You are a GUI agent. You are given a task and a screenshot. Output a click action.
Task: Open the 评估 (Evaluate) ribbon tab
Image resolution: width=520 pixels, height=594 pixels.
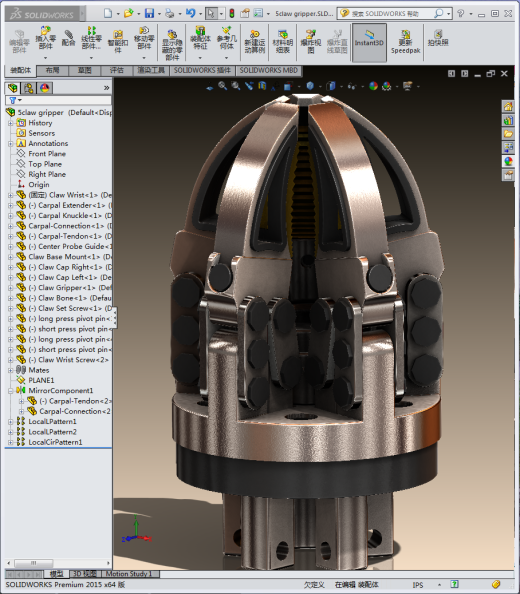[117, 70]
